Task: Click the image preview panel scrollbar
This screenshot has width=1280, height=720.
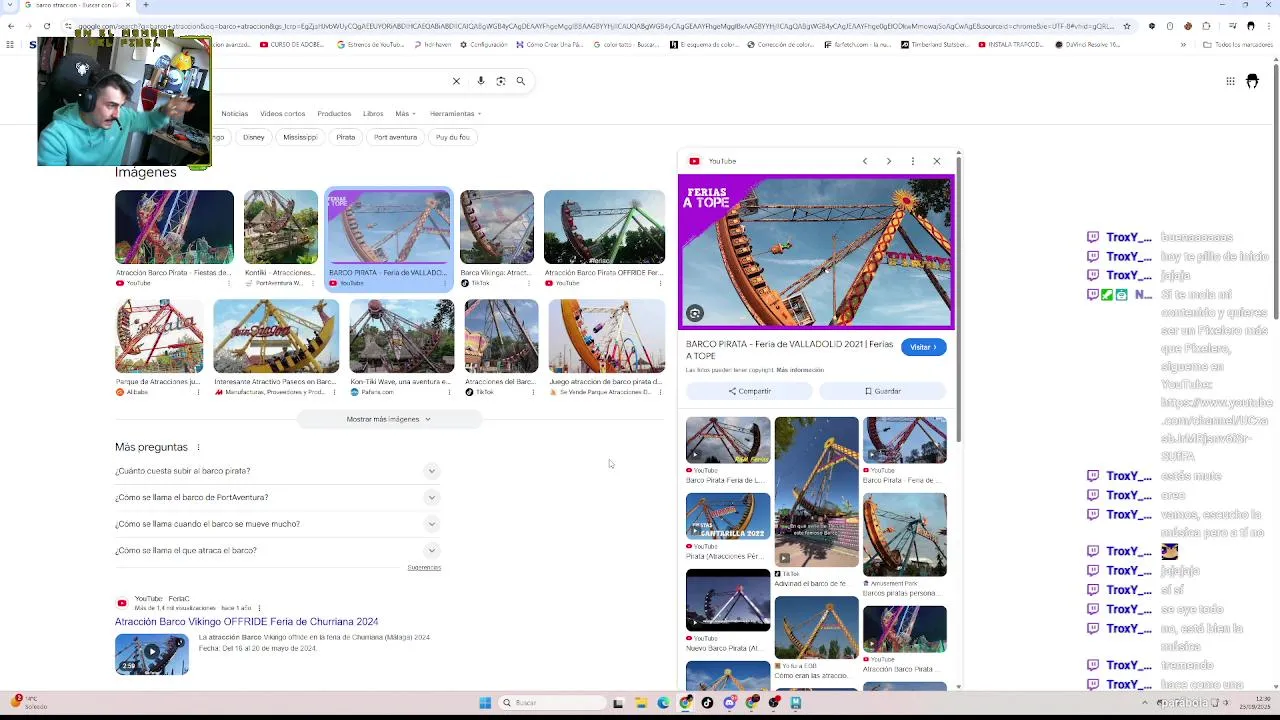Action: pos(959,297)
